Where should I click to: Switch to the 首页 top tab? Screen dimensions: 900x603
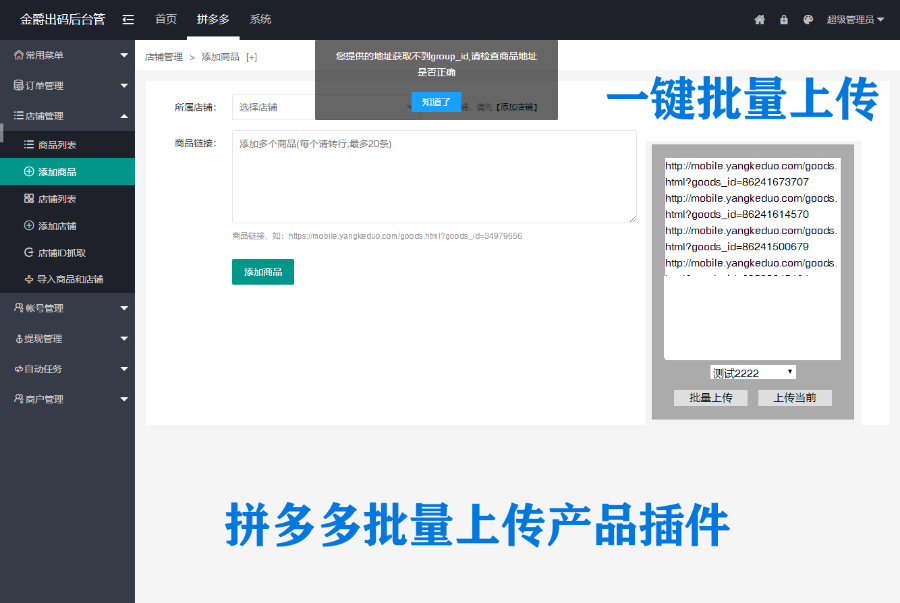point(166,20)
